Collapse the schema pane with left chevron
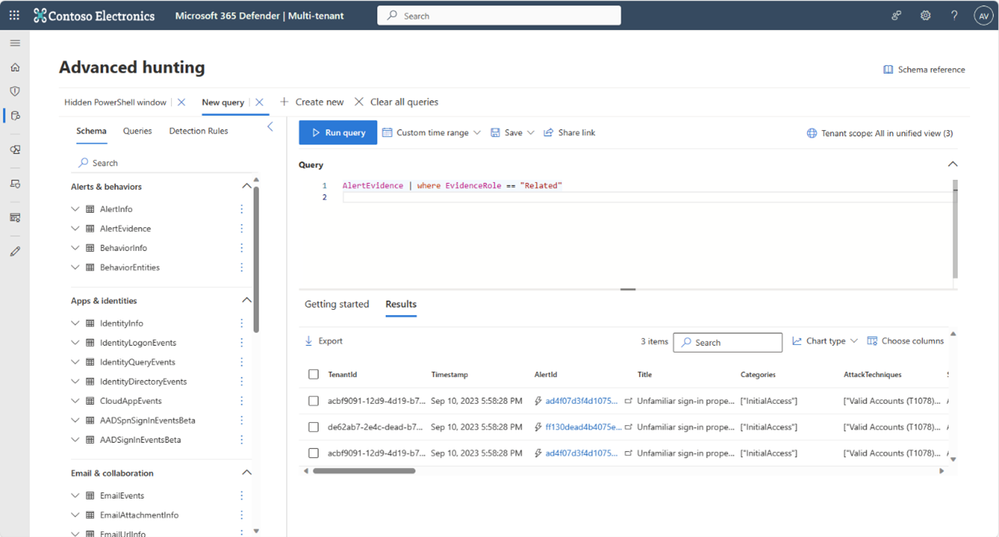Viewport: 999px width, 537px height. click(x=270, y=127)
